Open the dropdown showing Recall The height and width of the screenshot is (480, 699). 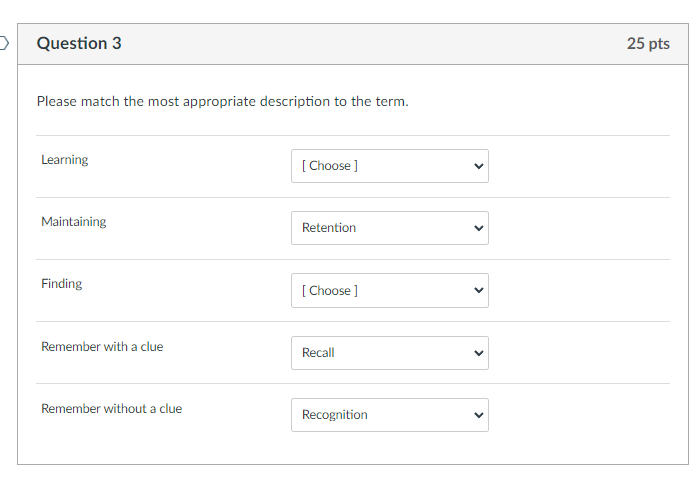tap(389, 353)
